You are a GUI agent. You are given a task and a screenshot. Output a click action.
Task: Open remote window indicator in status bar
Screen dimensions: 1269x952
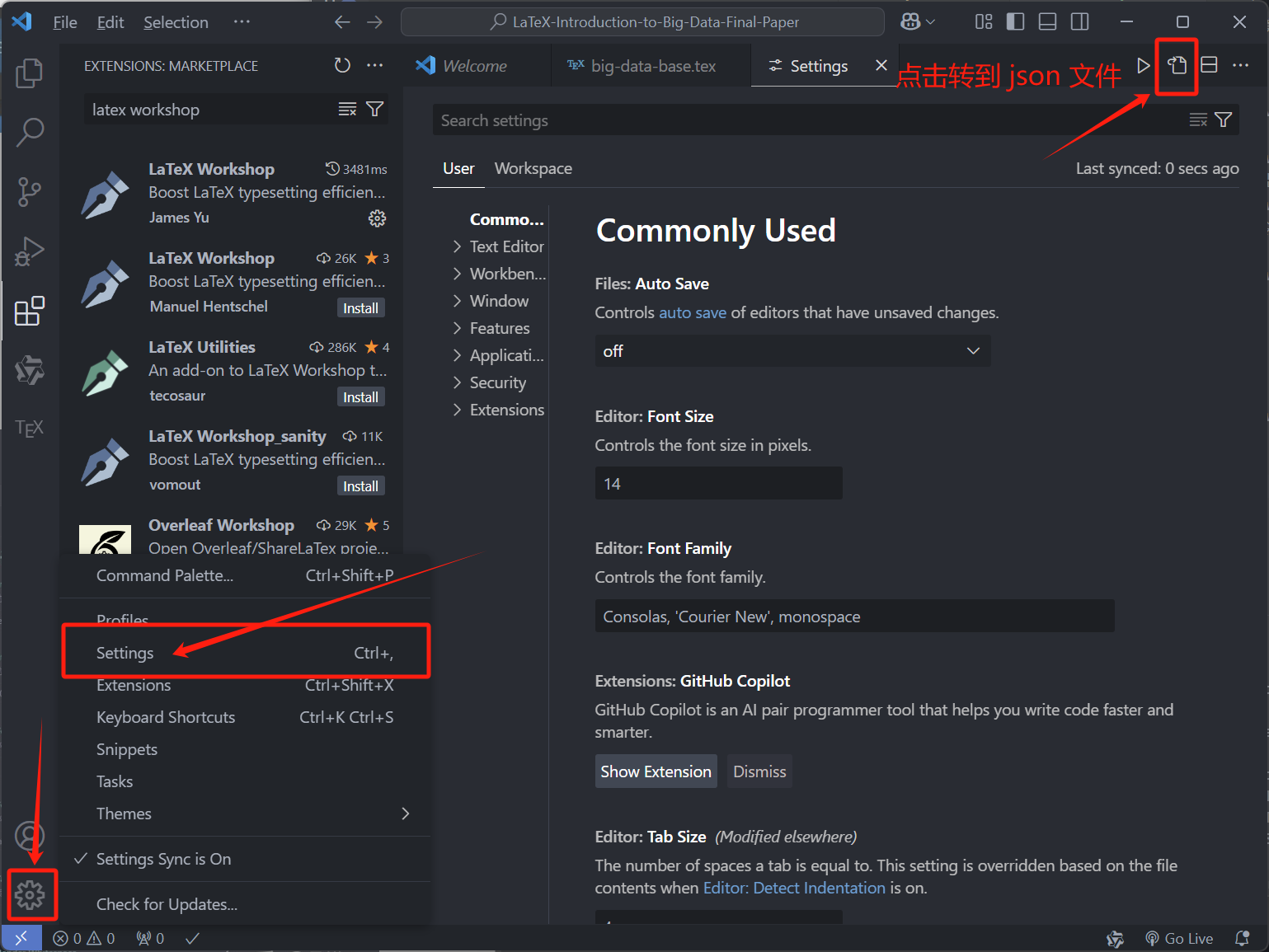click(x=21, y=938)
